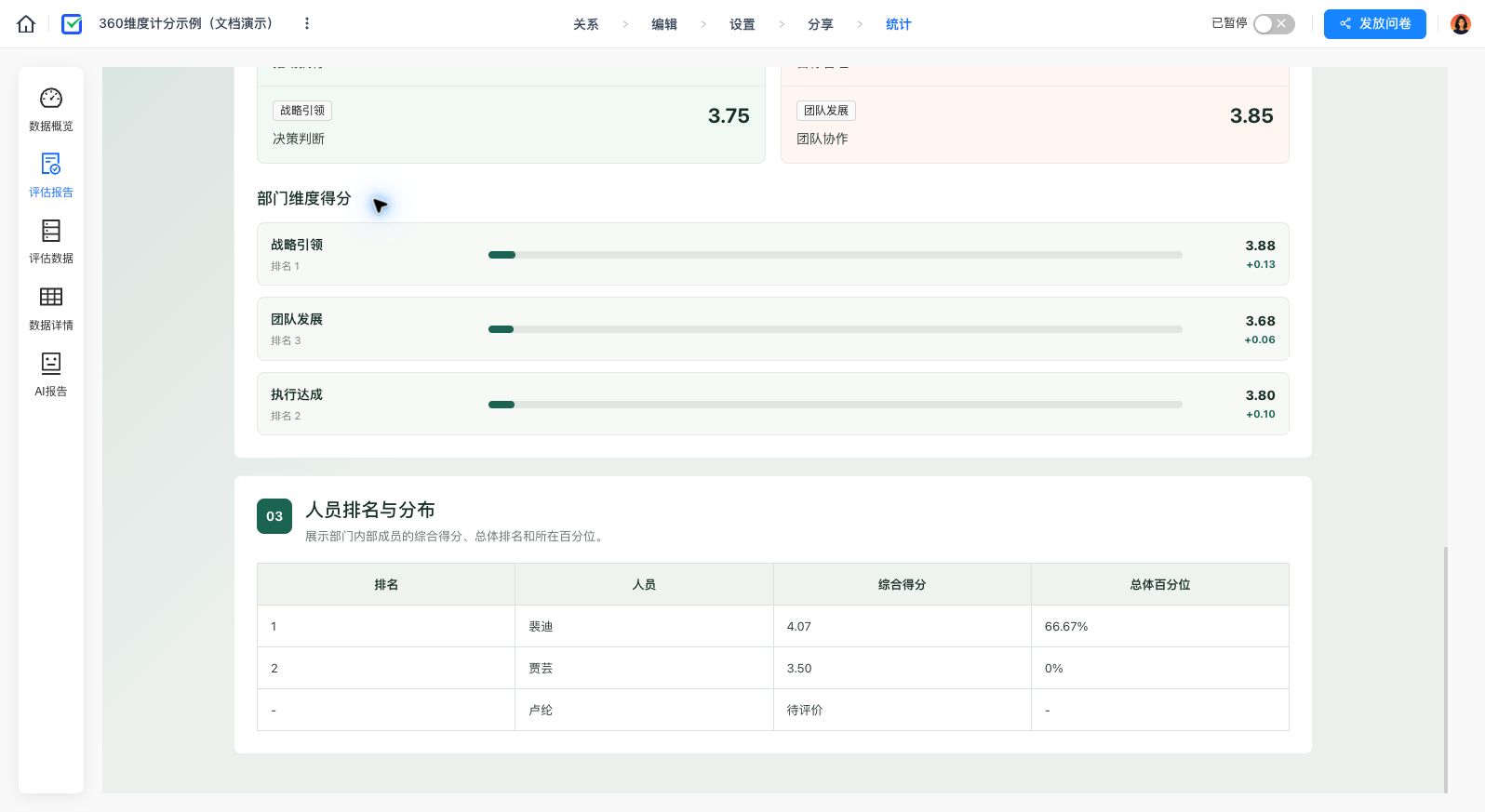This screenshot has height=812, width=1485.
Task: Switch to the 关系 step tab
Action: tap(586, 24)
